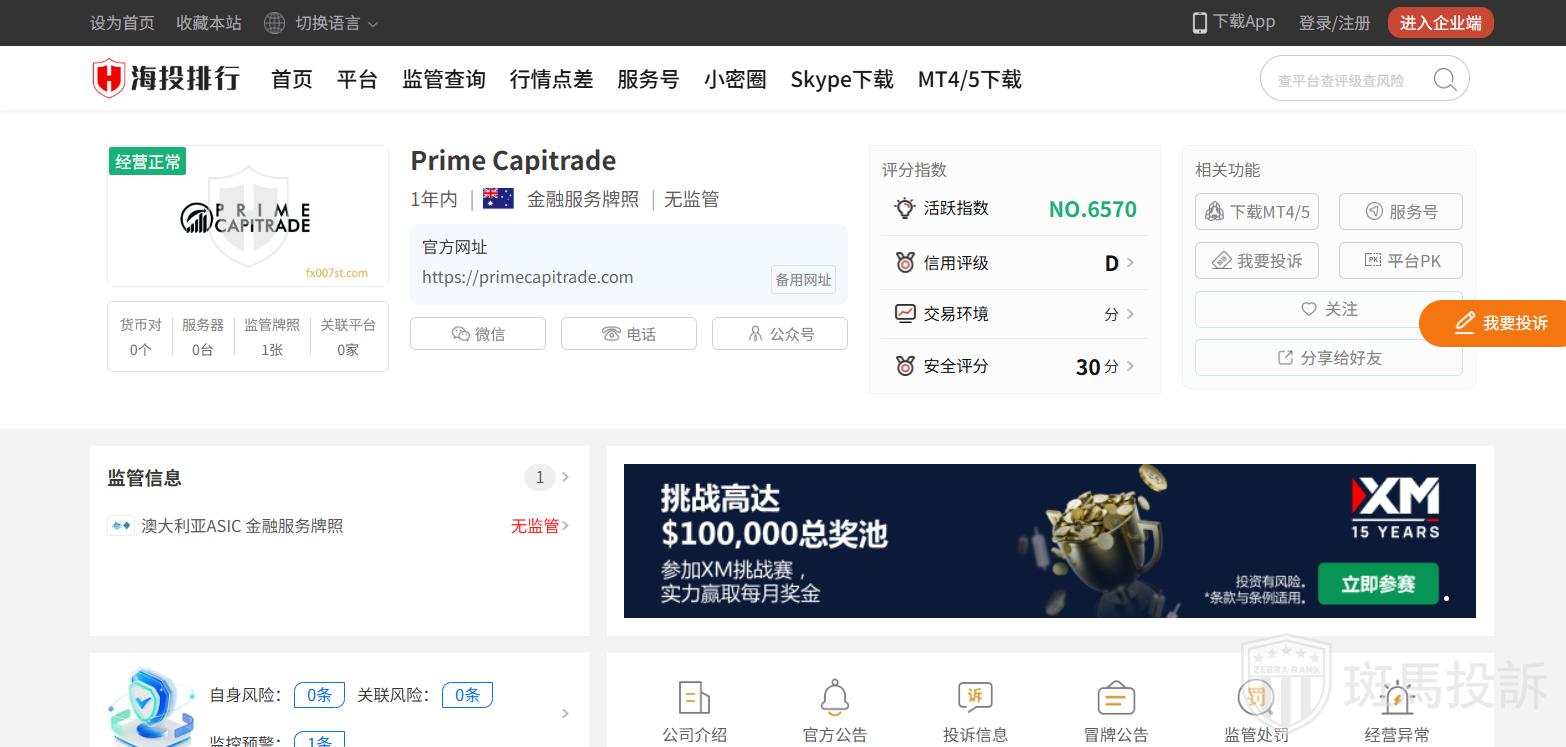Image resolution: width=1566 pixels, height=747 pixels.
Task: Go to 行情点差 navigation tab
Action: [551, 79]
